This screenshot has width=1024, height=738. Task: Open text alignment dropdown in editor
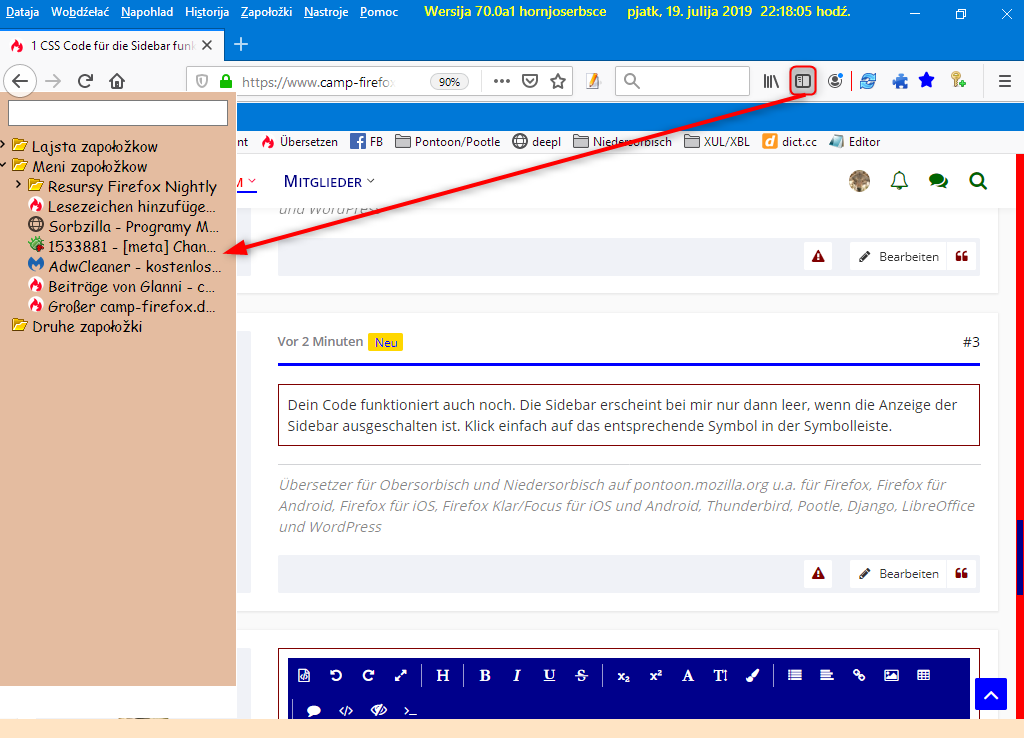pos(827,675)
